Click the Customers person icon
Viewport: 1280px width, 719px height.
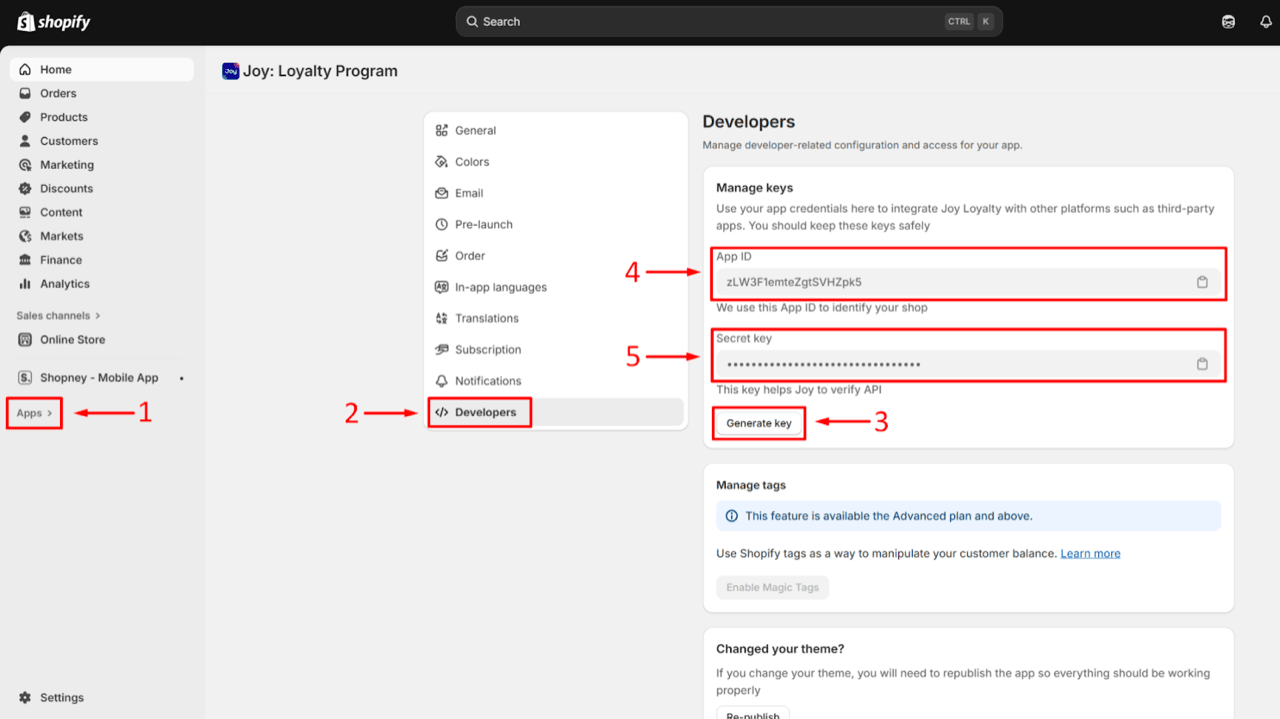coord(25,141)
